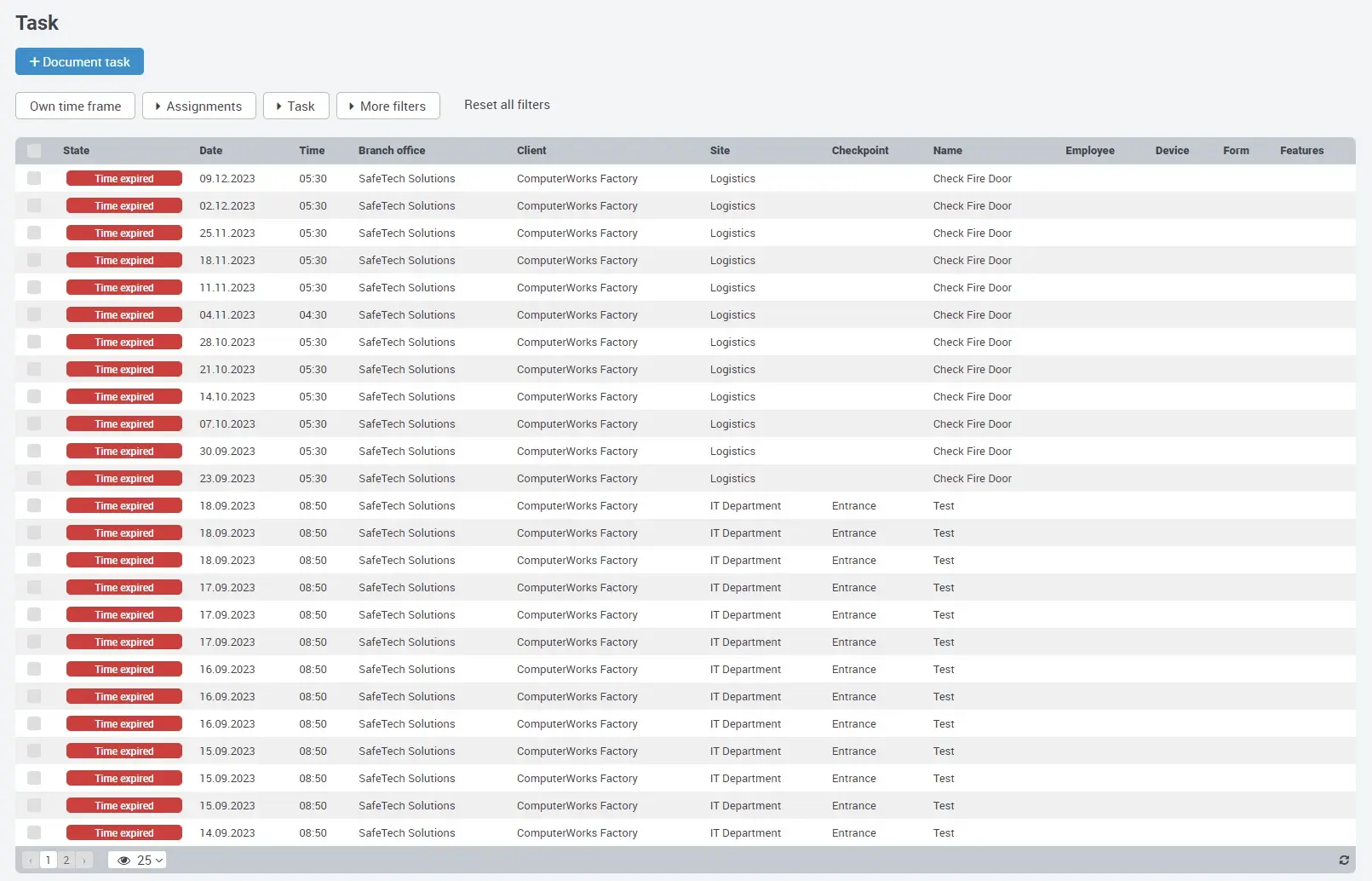
Task: Go to page 2 of the task list
Action: (x=66, y=861)
